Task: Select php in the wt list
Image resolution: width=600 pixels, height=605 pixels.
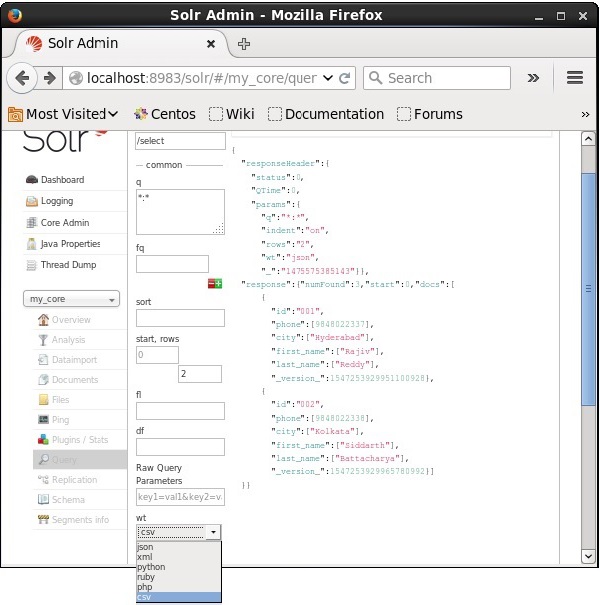Action: (179, 587)
